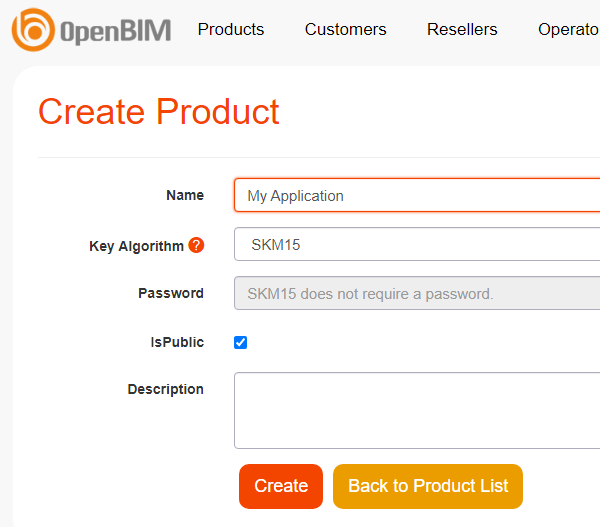Click the OpenBIM orange spiral logo icon

click(32, 30)
